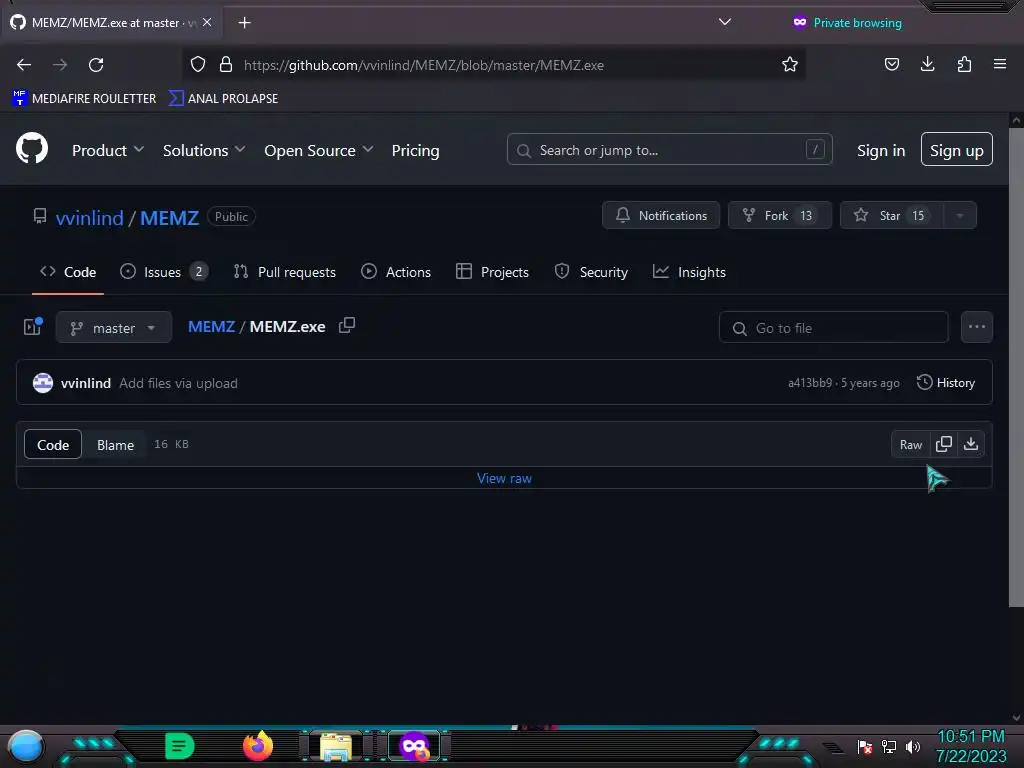Screen dimensions: 1024x768
Task: Copy the file path icon
Action: tap(347, 325)
